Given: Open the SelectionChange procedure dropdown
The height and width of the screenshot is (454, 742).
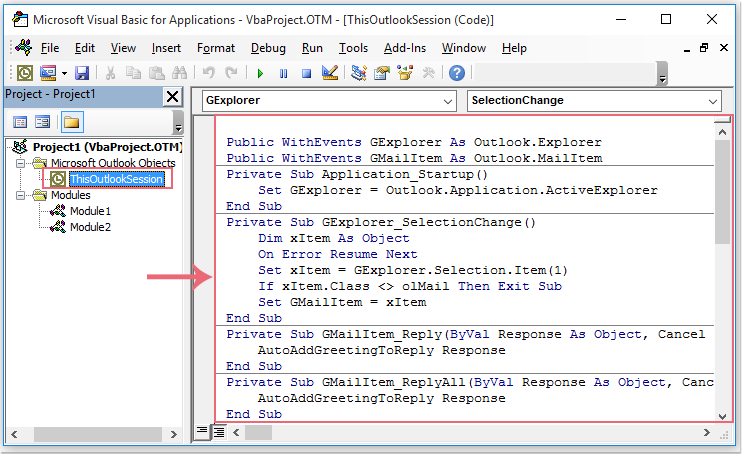Looking at the screenshot, I should pos(712,101).
